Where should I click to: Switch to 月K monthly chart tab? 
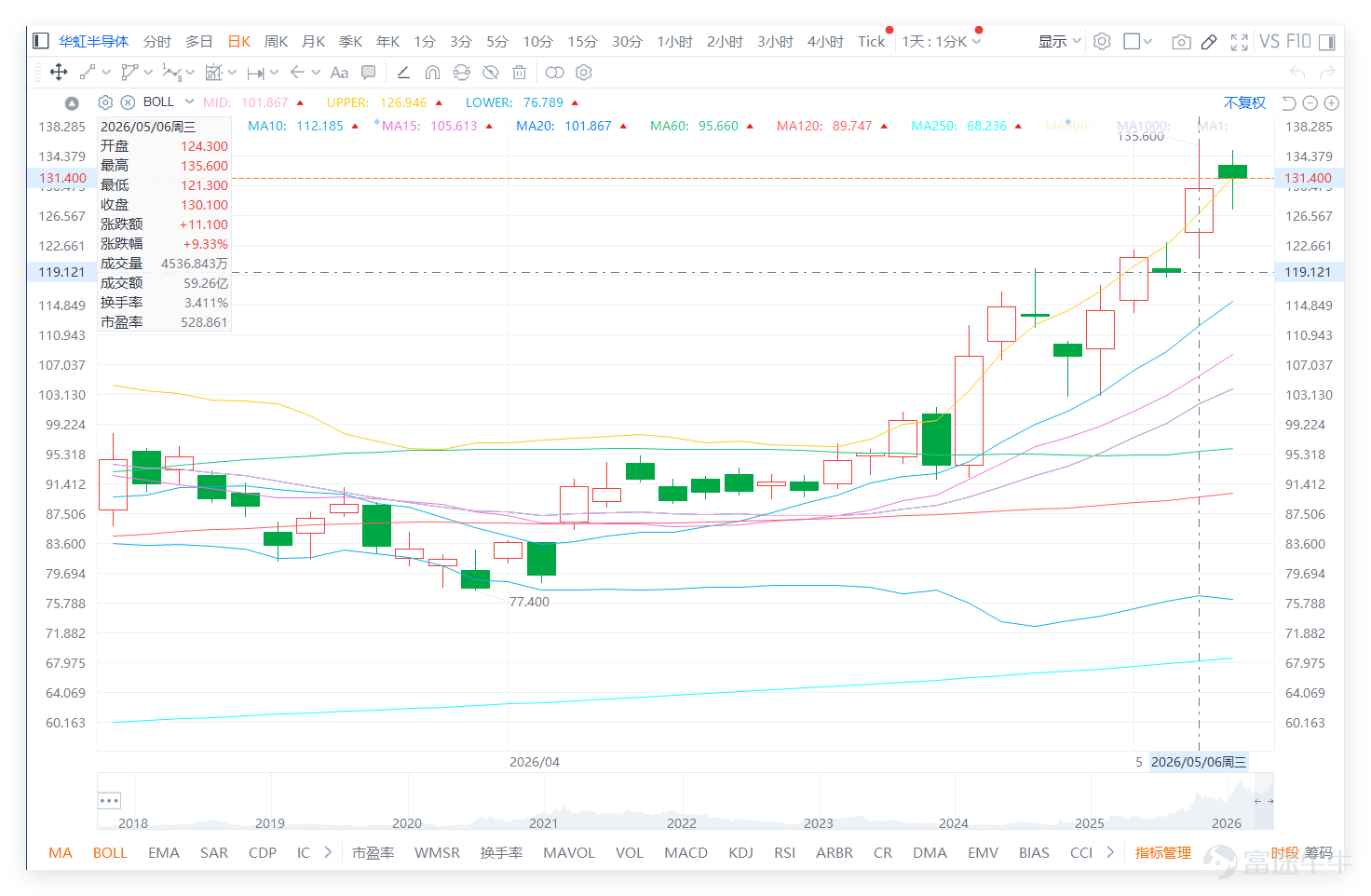click(x=314, y=41)
